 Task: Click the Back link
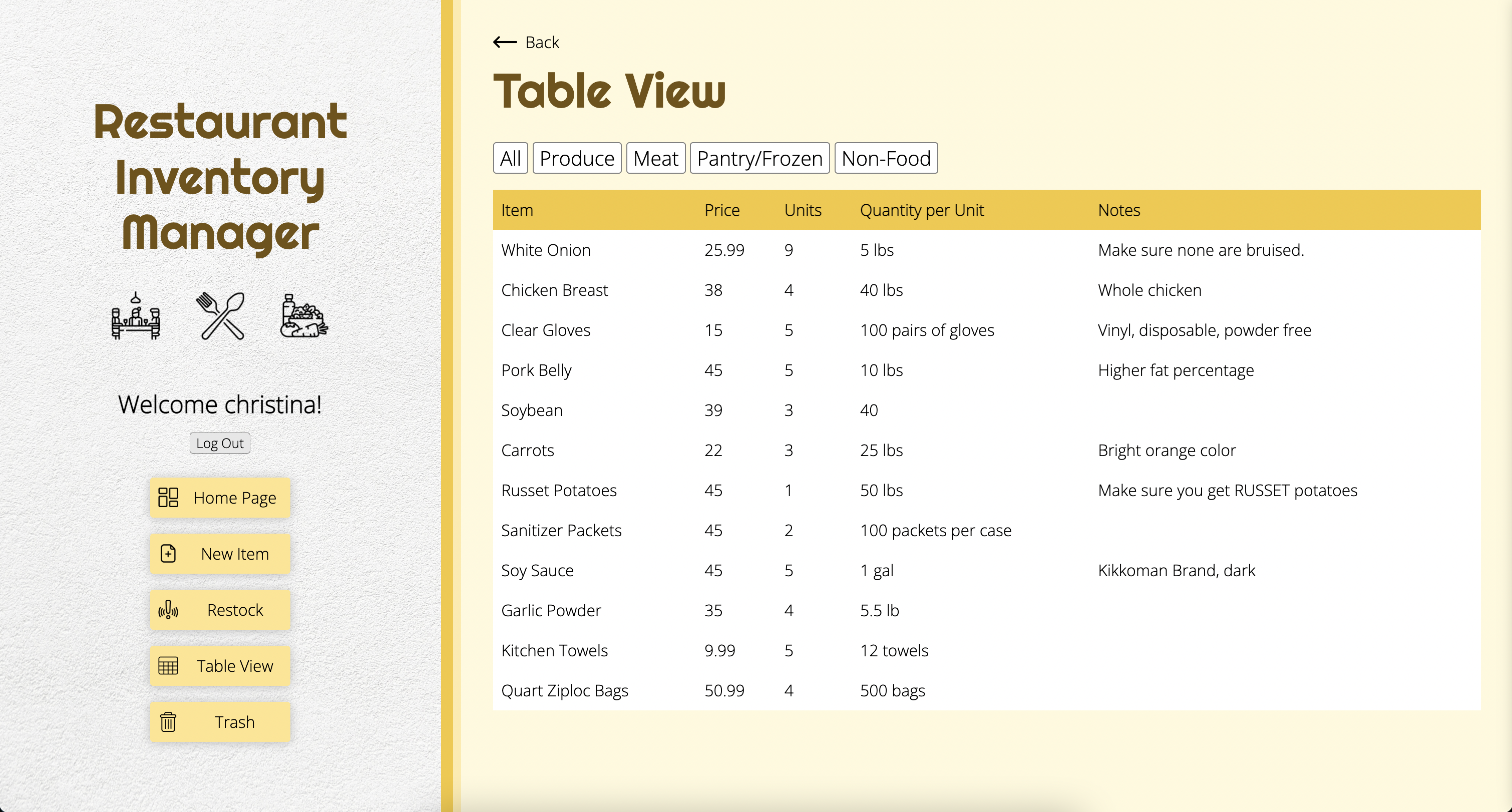tap(542, 42)
